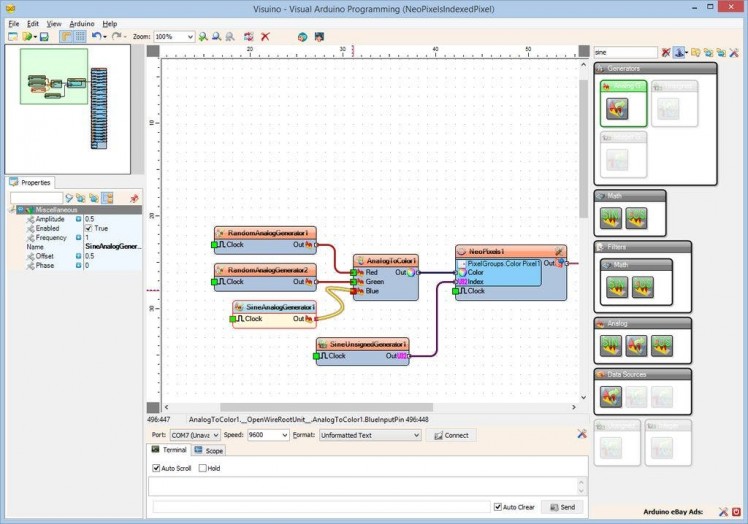
Task: Click the Undo arrow in toolbar
Action: (x=96, y=37)
